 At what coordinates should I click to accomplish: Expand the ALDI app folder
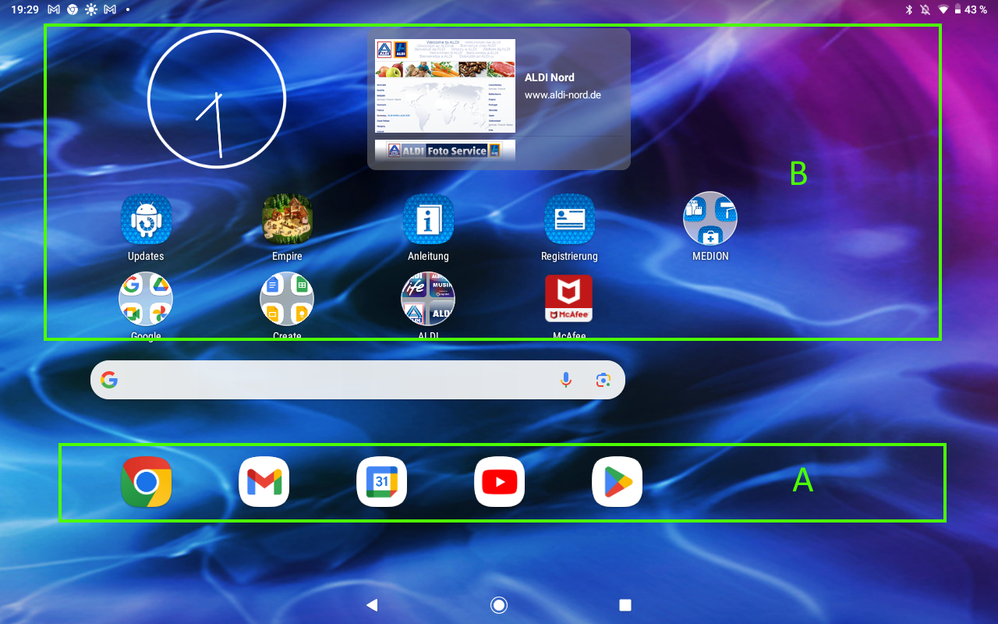pos(428,300)
